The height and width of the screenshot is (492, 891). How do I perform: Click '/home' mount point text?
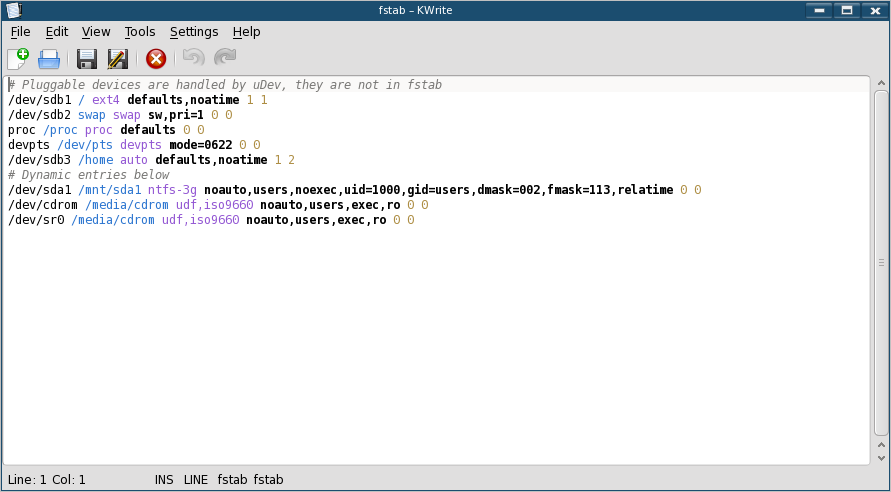pyautogui.click(x=95, y=160)
